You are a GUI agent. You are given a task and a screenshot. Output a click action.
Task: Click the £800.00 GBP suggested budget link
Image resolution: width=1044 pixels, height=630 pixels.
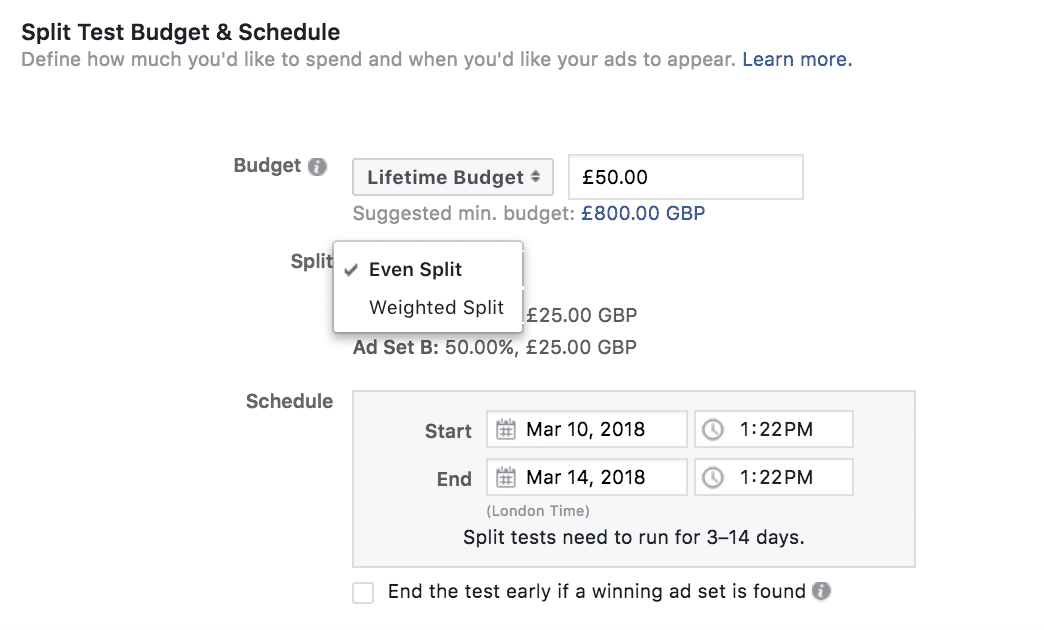coord(643,213)
